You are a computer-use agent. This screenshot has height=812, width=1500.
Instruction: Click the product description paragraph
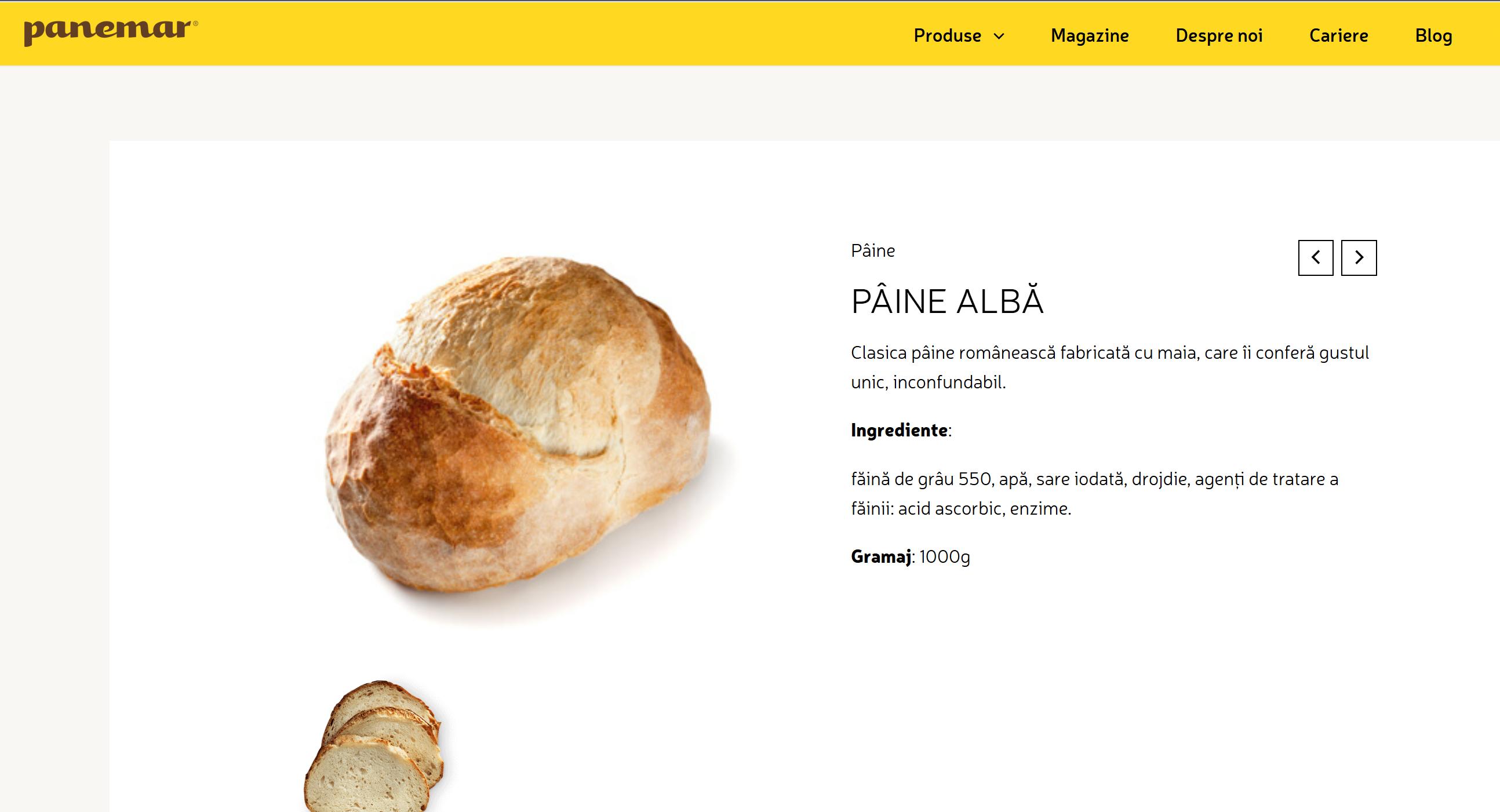point(1109,367)
